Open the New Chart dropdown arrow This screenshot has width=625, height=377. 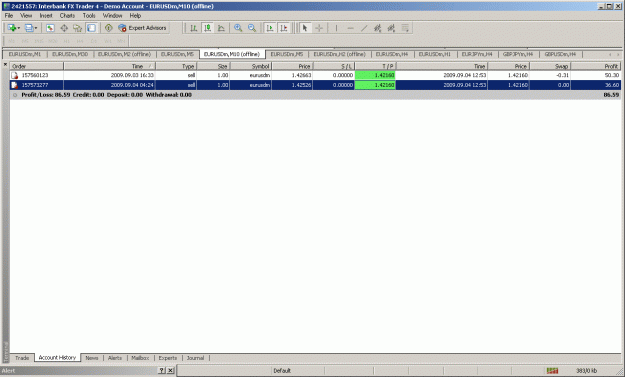[18, 28]
